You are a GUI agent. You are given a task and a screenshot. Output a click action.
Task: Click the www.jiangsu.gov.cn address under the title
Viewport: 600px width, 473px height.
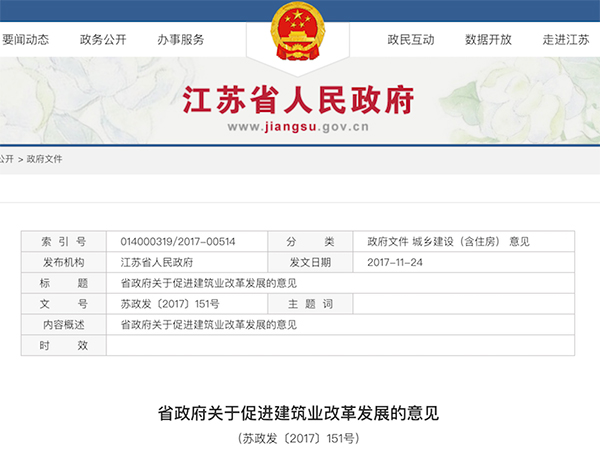[x=299, y=127]
